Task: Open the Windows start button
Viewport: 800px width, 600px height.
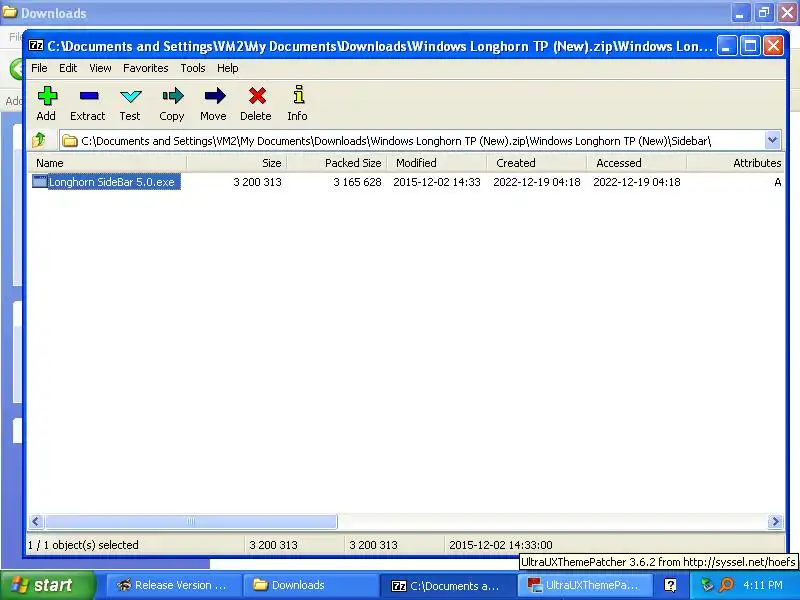Action: coord(47,585)
